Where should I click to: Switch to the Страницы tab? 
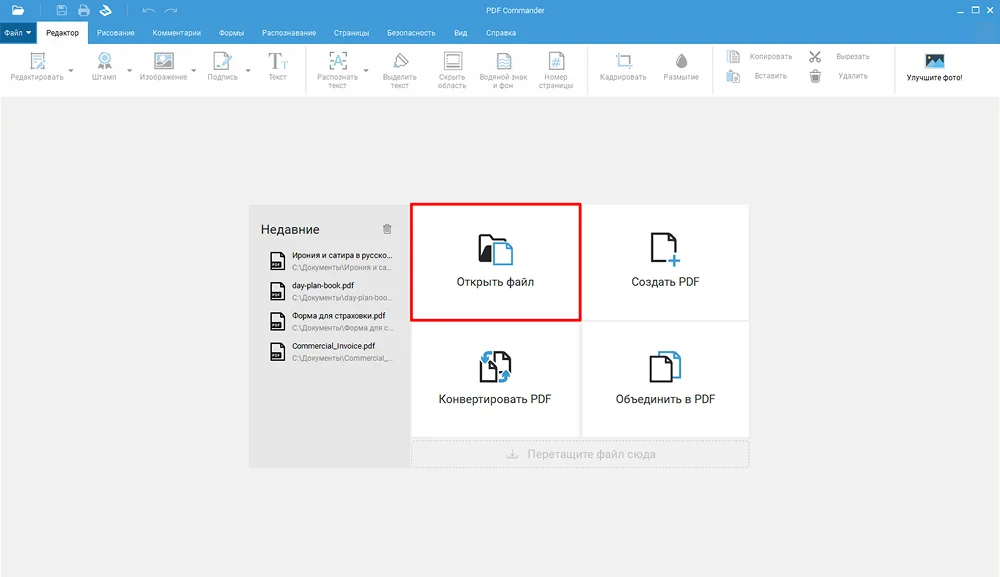(351, 33)
